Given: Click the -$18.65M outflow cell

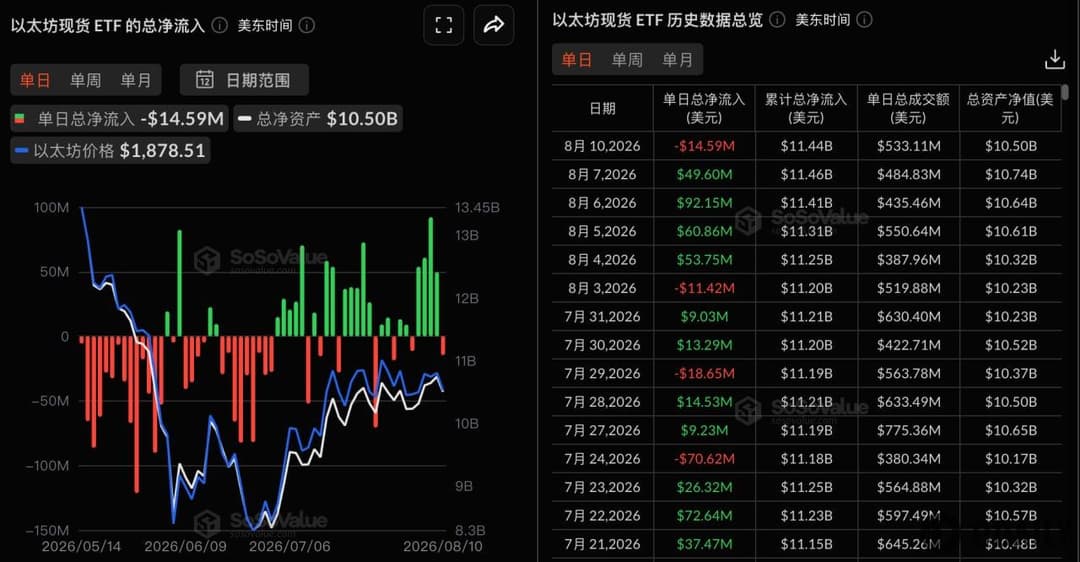Looking at the screenshot, I should pos(704,373).
